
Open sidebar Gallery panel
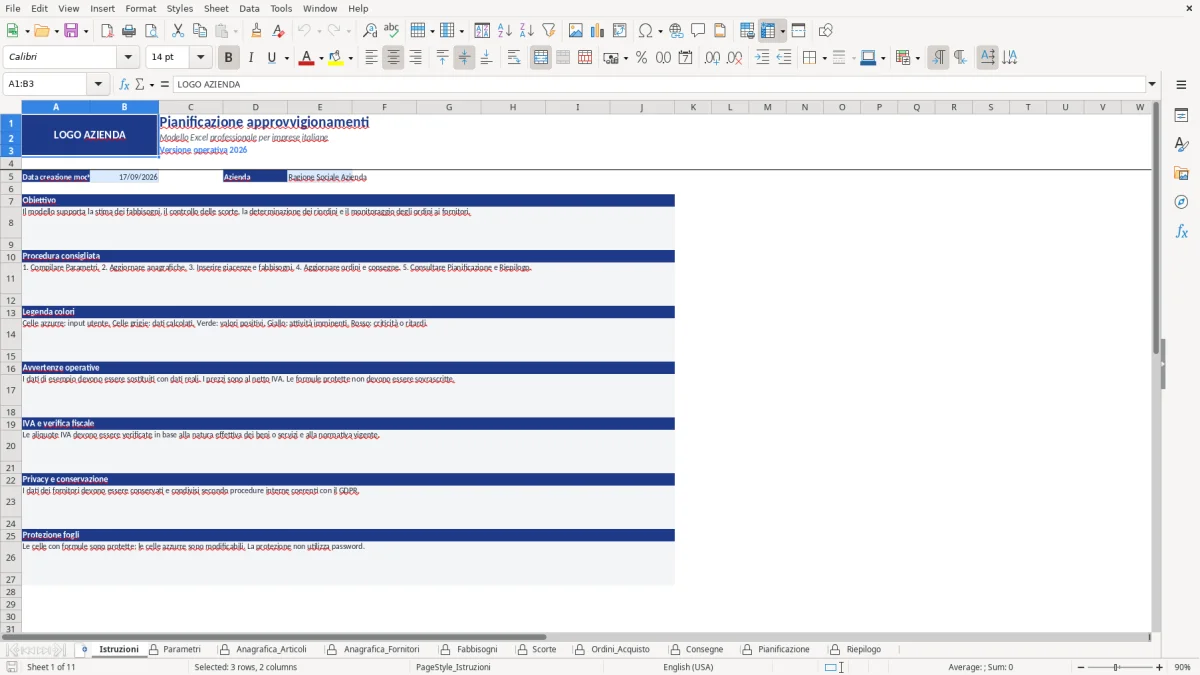click(1181, 174)
